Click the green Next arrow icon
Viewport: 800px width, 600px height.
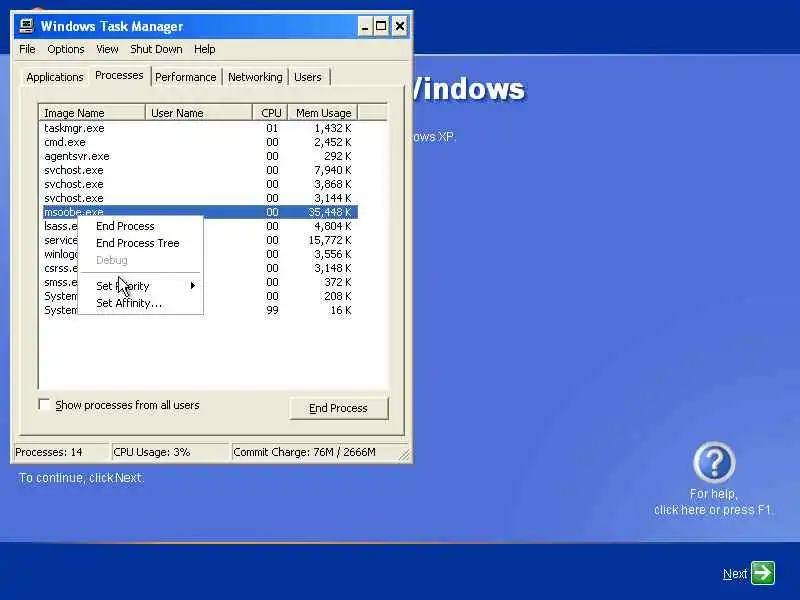click(763, 573)
